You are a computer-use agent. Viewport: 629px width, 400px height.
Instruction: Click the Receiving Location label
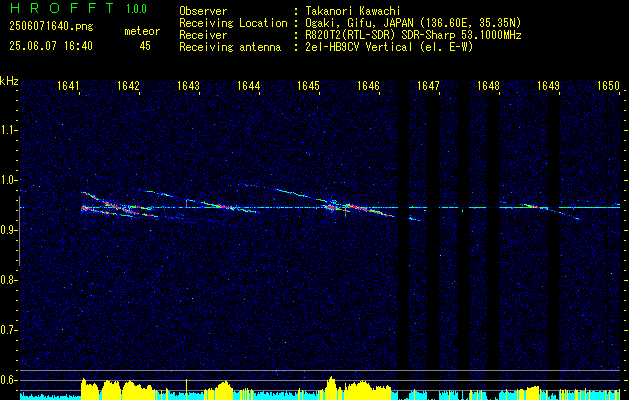tap(233, 23)
